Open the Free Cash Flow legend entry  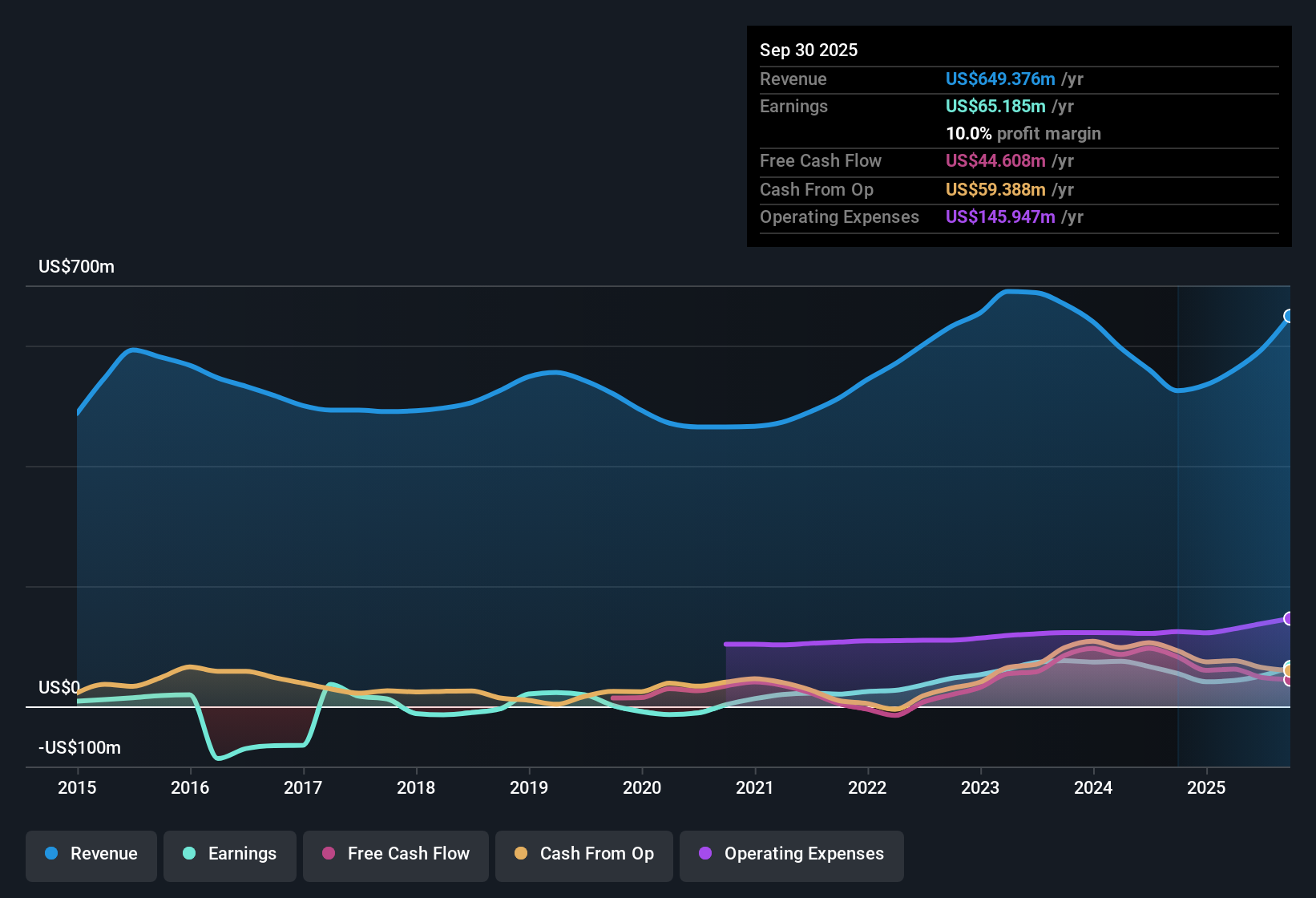[395, 855]
